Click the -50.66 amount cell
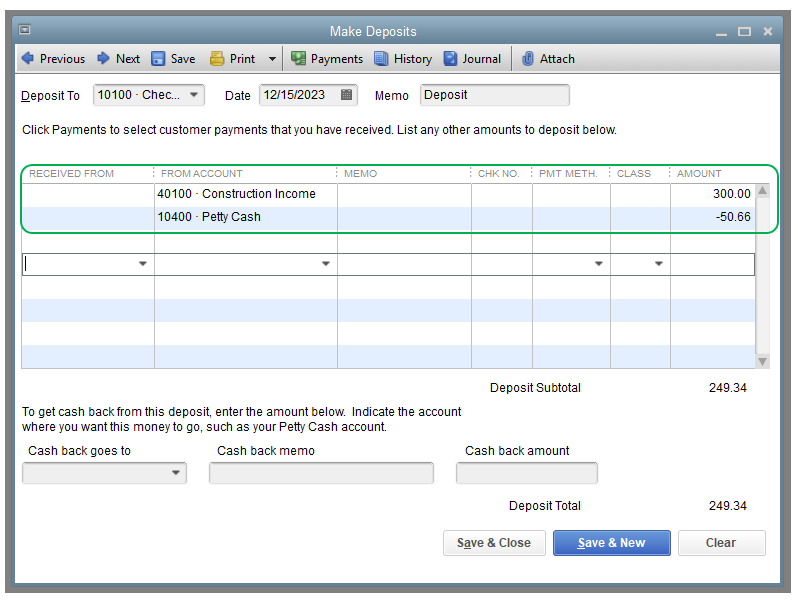Viewport: 798px width, 604px height. (712, 217)
